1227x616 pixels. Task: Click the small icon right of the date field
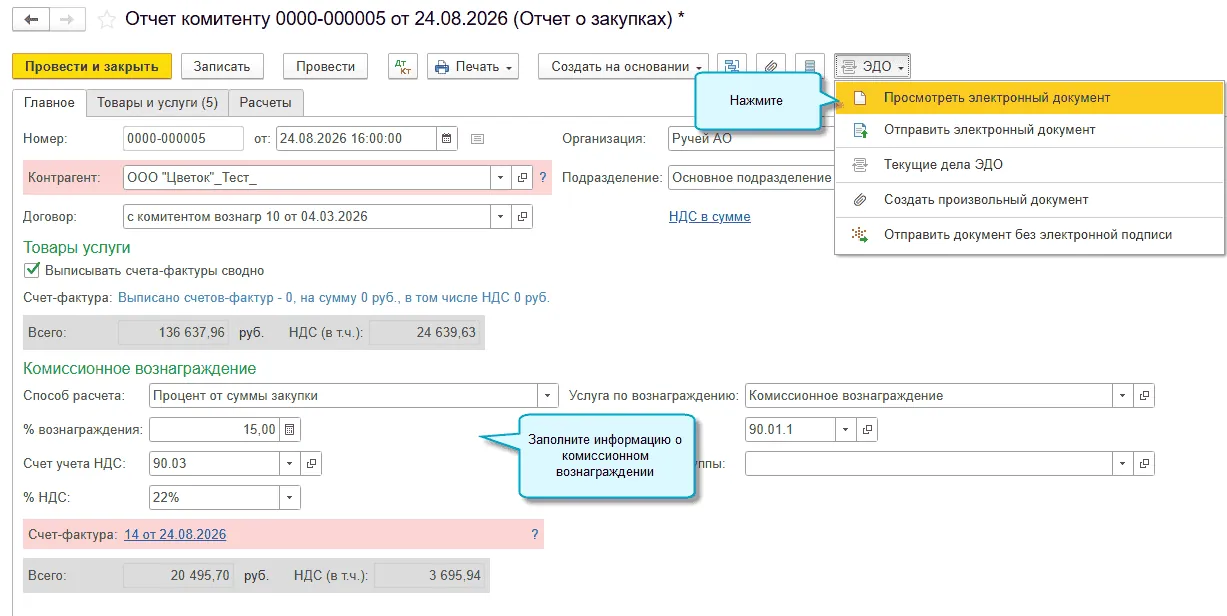477,139
